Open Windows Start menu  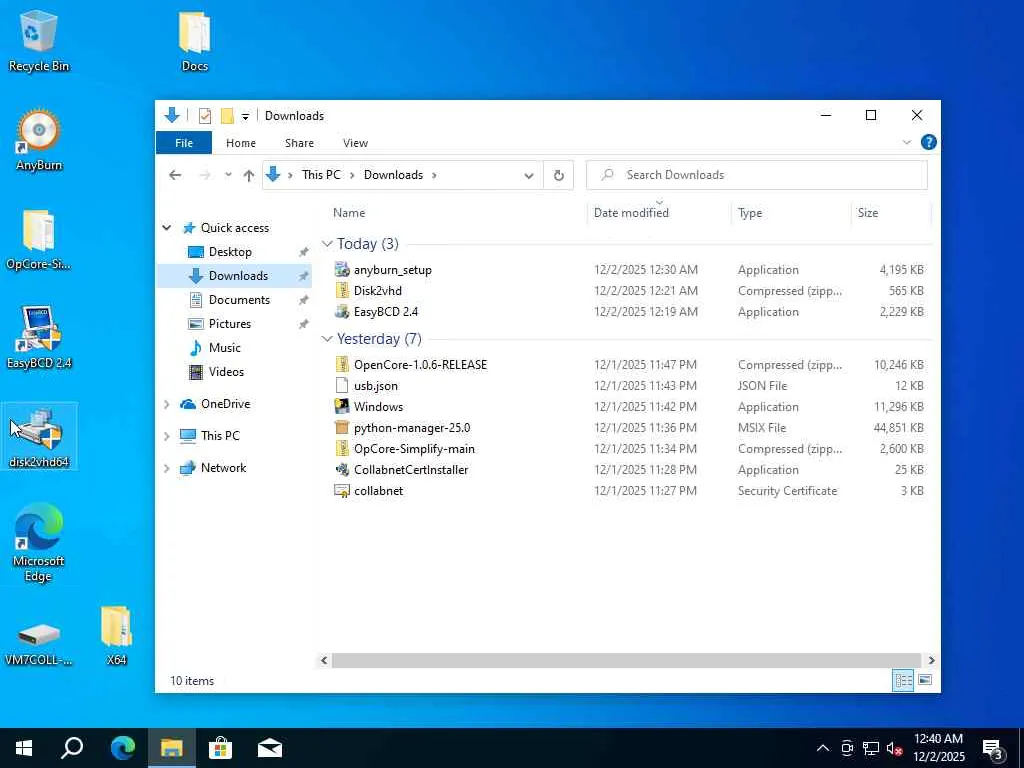pos(24,748)
